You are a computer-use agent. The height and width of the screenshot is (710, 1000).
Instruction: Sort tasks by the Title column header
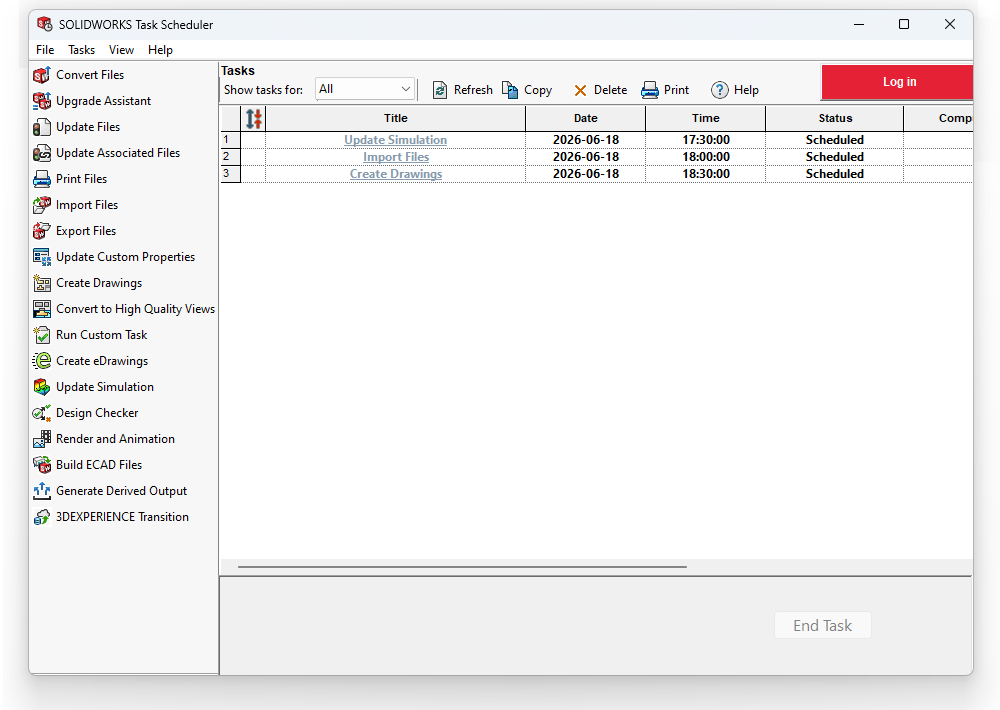point(395,119)
